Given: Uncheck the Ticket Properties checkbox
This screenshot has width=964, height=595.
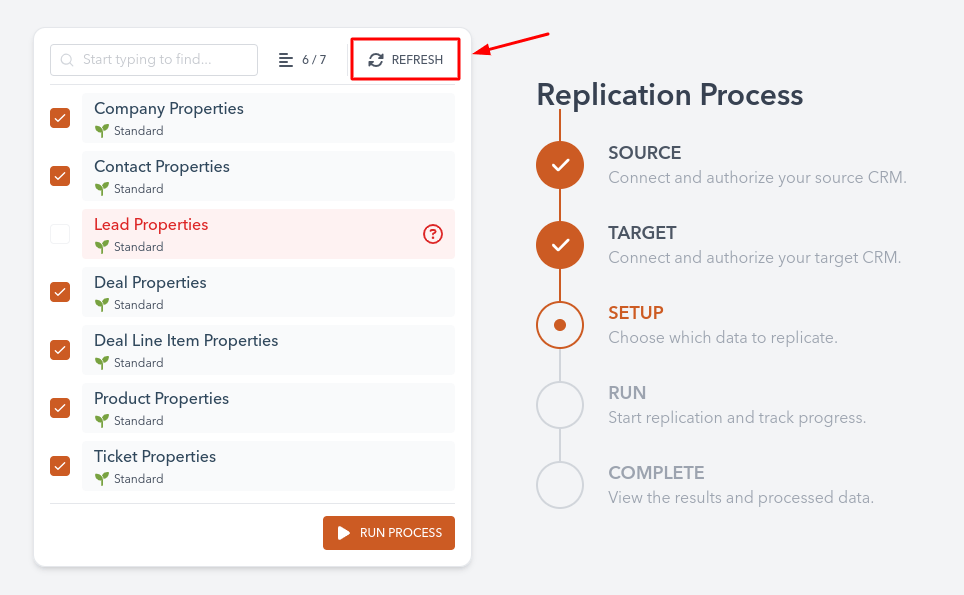Looking at the screenshot, I should click(x=60, y=466).
